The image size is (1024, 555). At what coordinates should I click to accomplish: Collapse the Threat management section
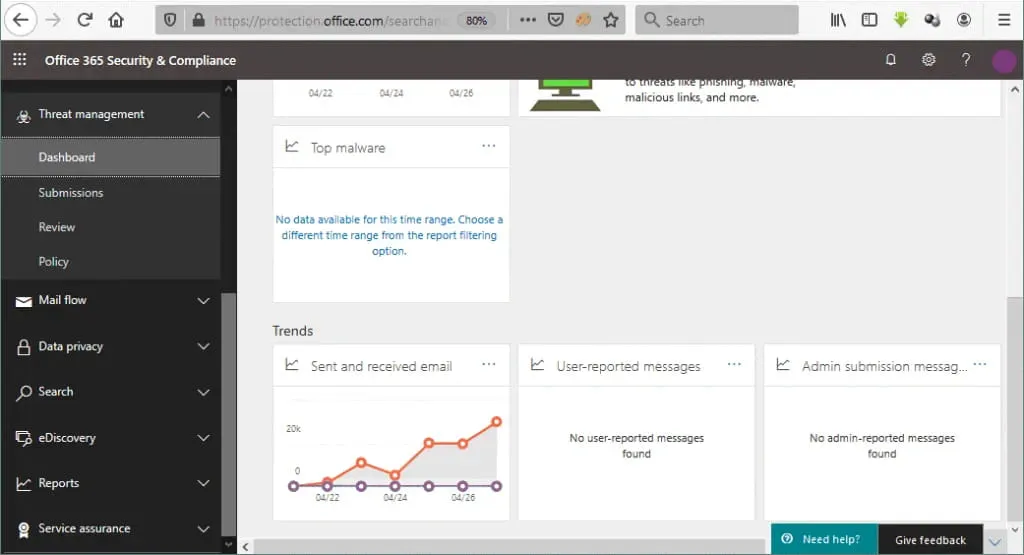point(204,115)
